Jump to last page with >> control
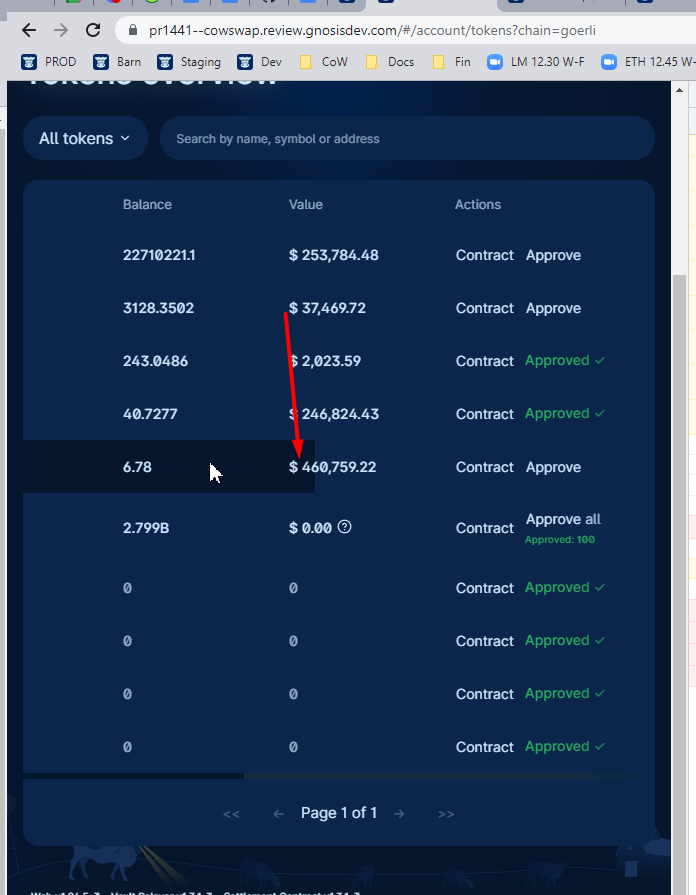 coord(446,814)
